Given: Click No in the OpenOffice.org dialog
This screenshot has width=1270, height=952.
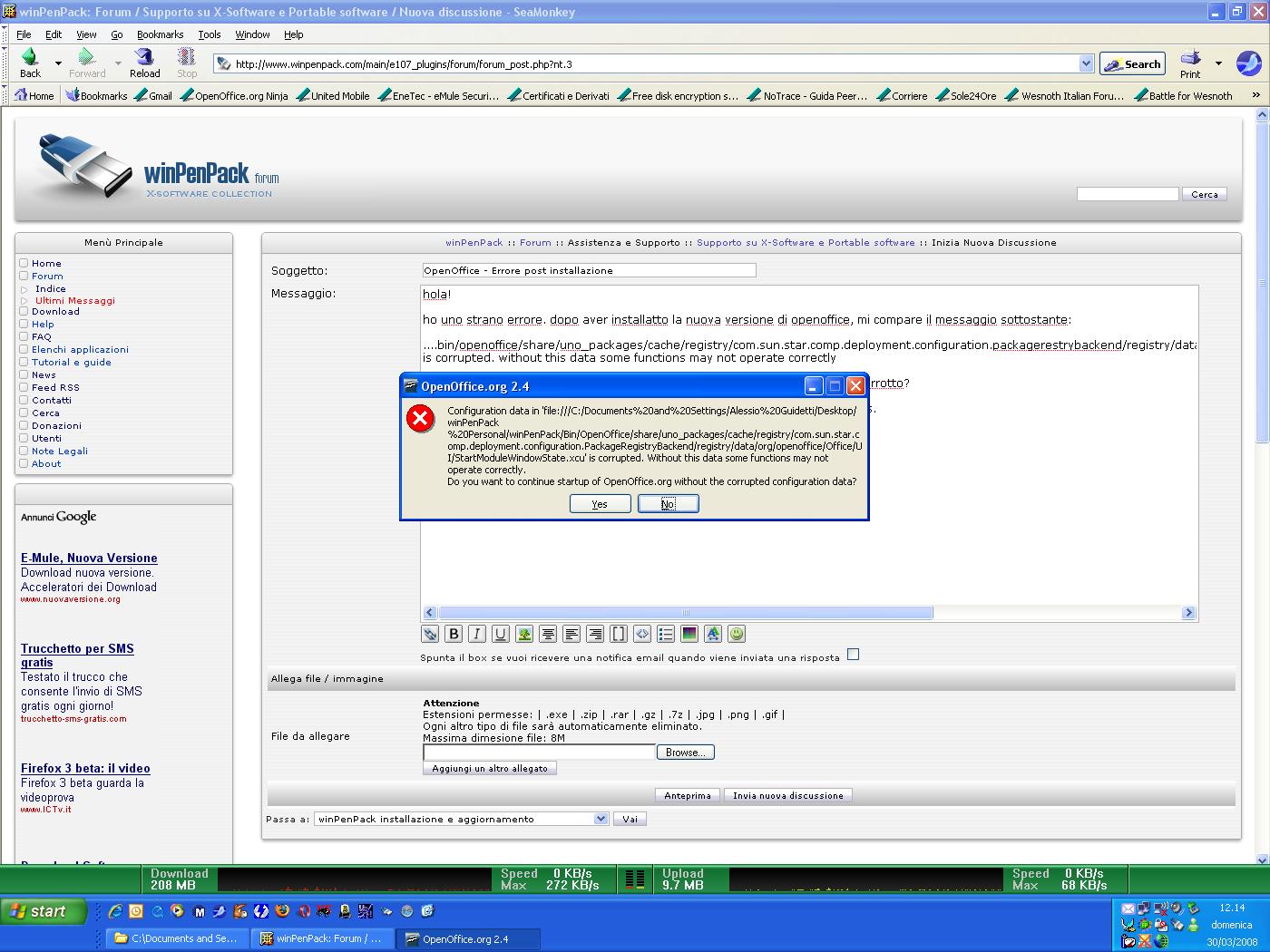Looking at the screenshot, I should pyautogui.click(x=668, y=504).
